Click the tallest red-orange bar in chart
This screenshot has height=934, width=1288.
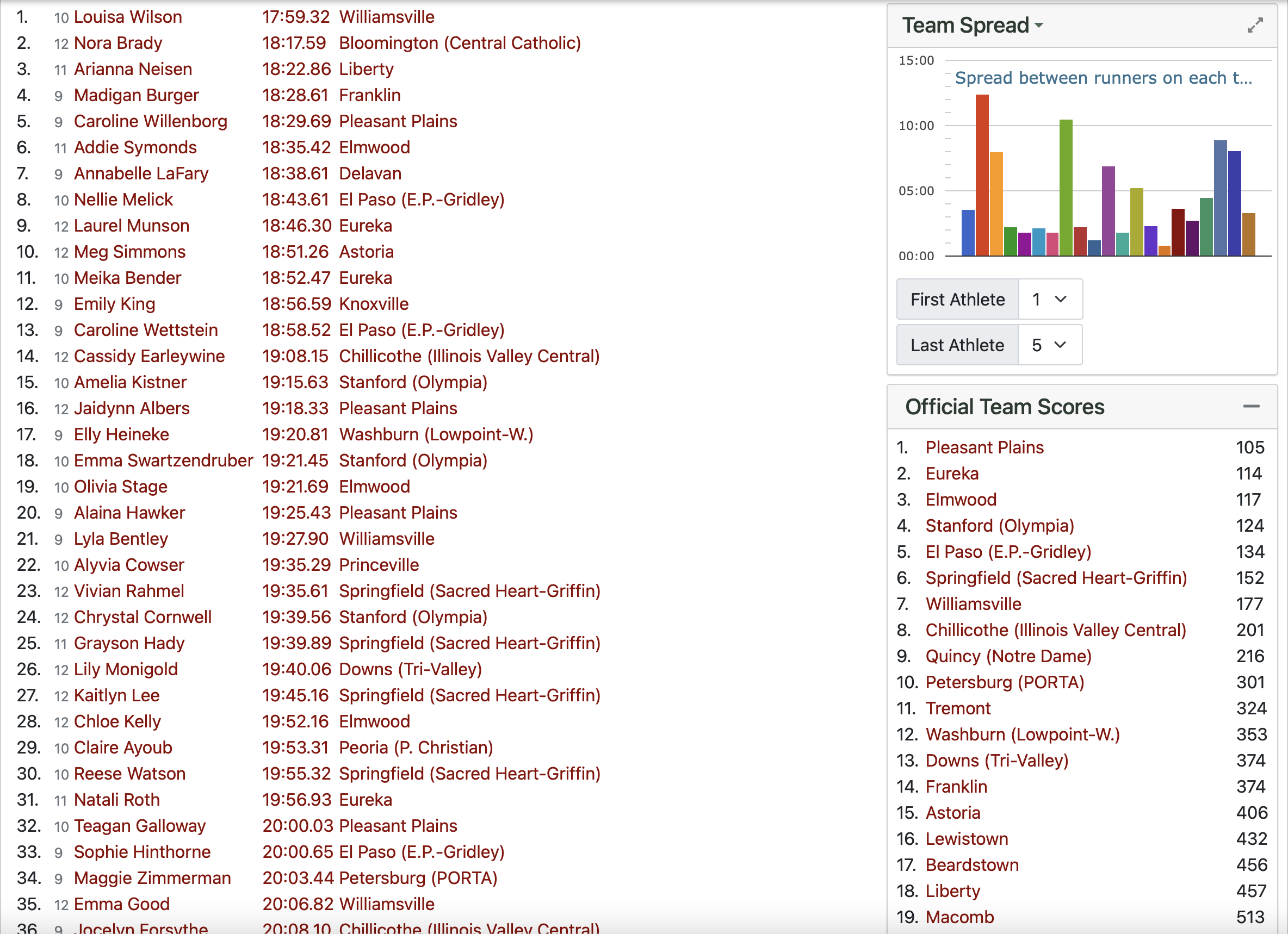click(982, 175)
